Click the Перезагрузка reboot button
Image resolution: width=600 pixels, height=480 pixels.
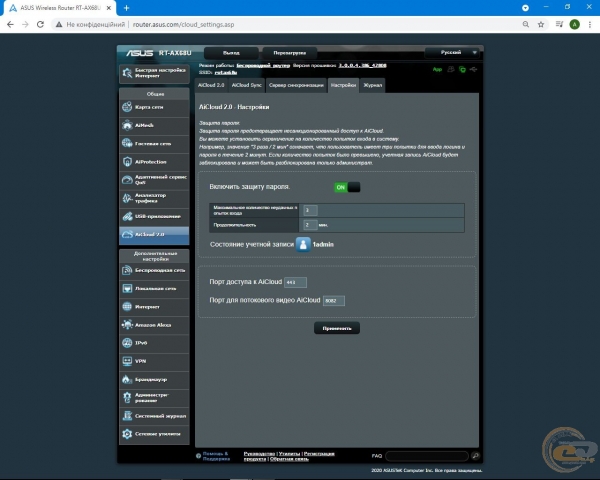click(290, 53)
